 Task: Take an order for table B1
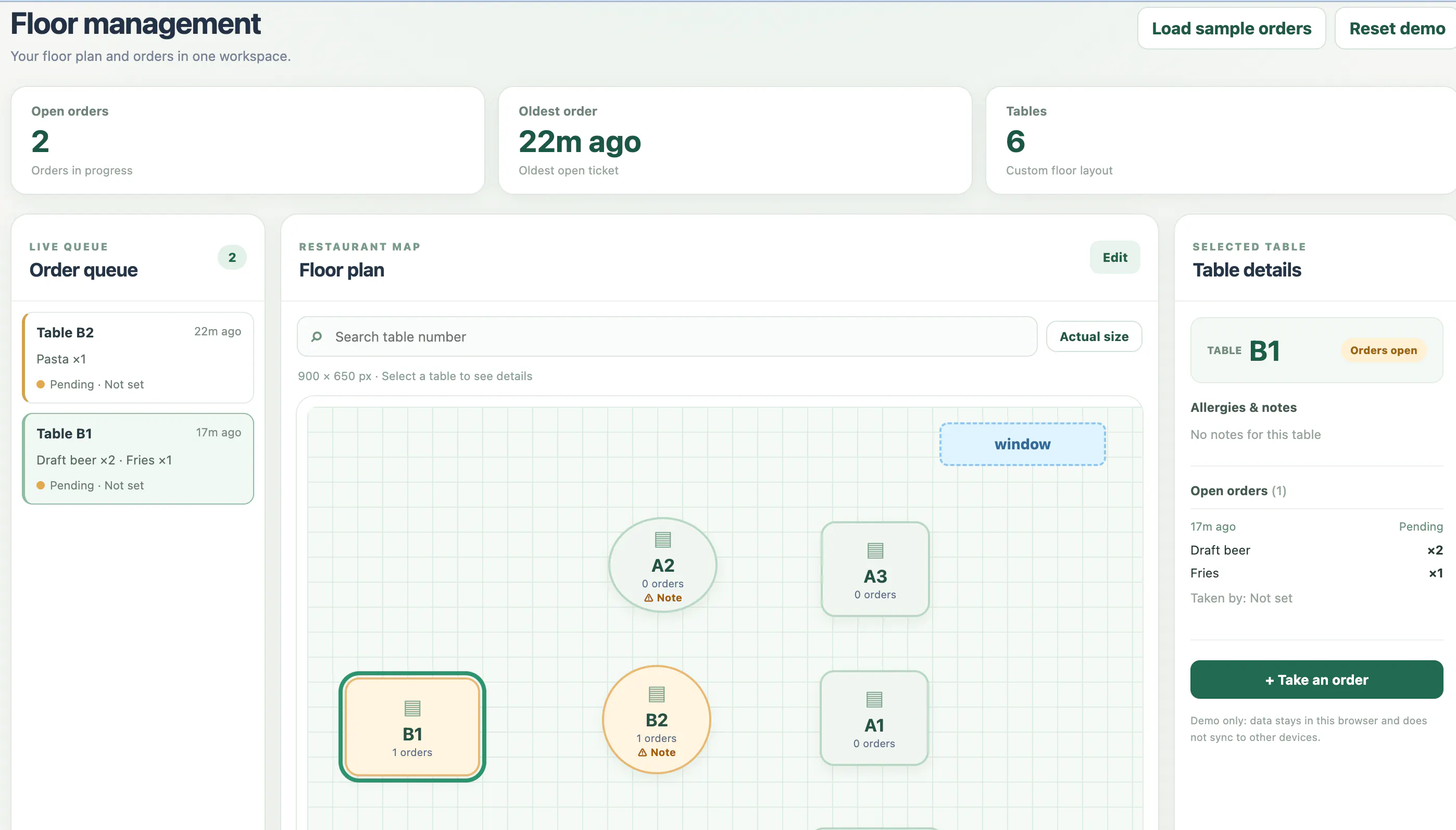[1316, 680]
